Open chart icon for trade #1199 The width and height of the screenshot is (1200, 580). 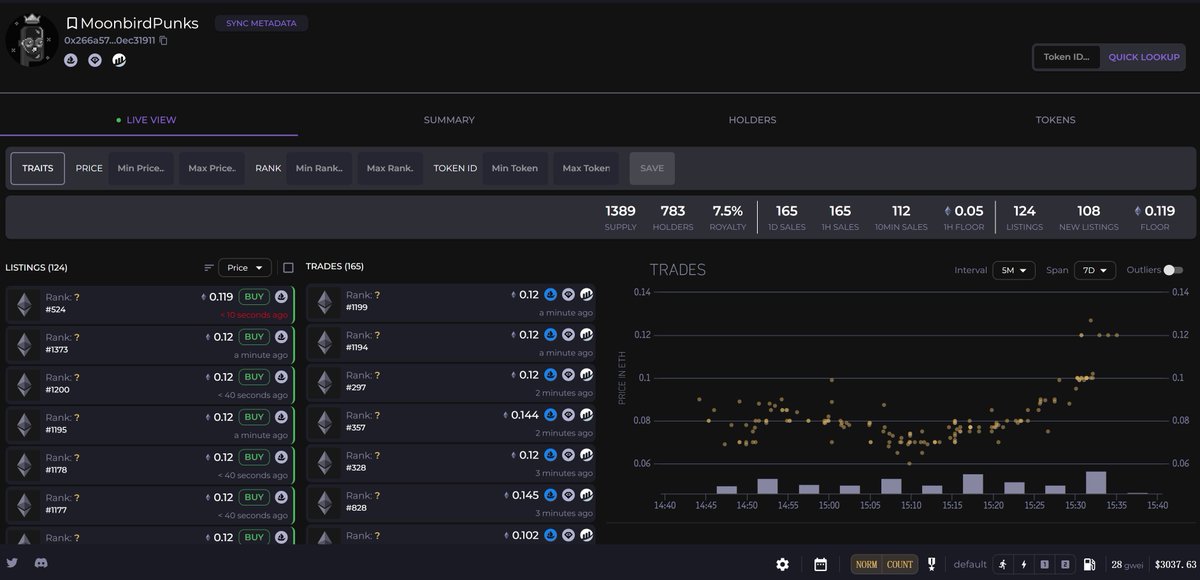(586, 295)
